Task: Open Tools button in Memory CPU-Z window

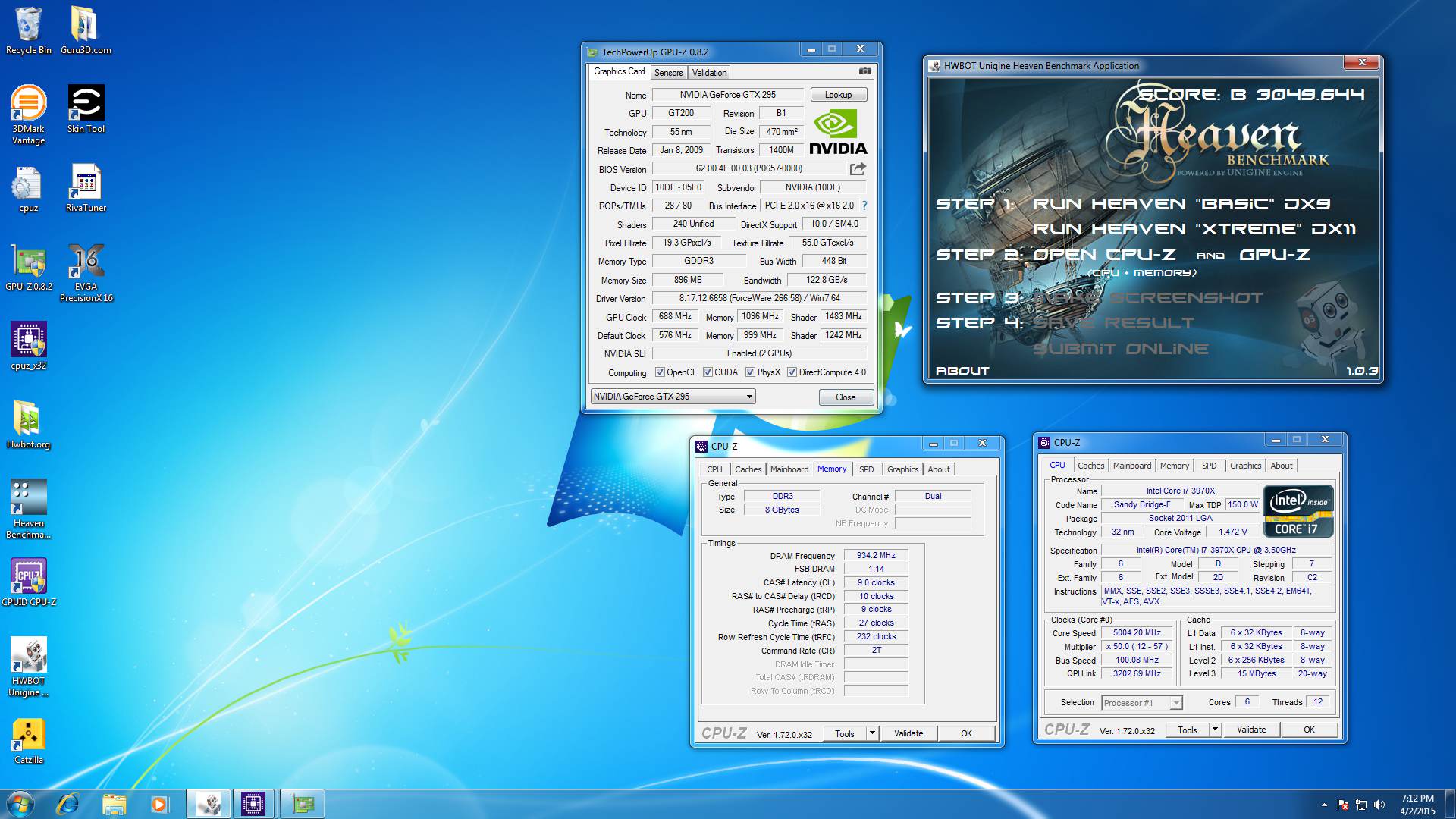Action: pos(844,733)
